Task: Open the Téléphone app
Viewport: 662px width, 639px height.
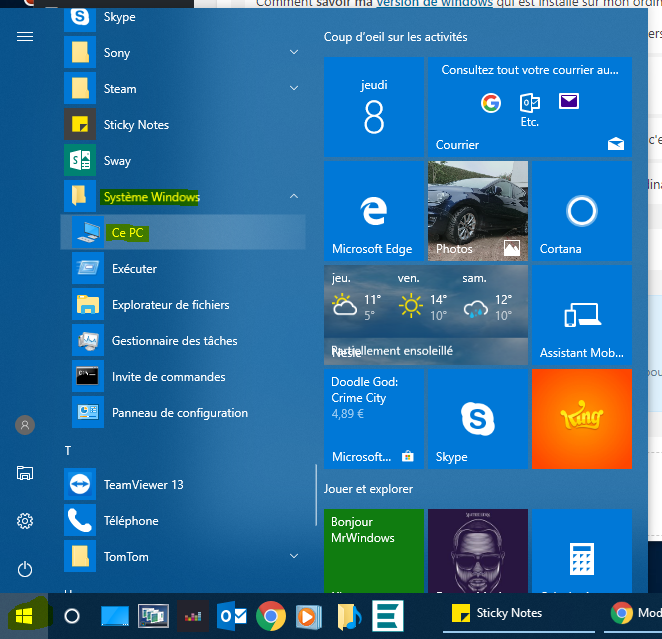Action: pyautogui.click(x=183, y=520)
